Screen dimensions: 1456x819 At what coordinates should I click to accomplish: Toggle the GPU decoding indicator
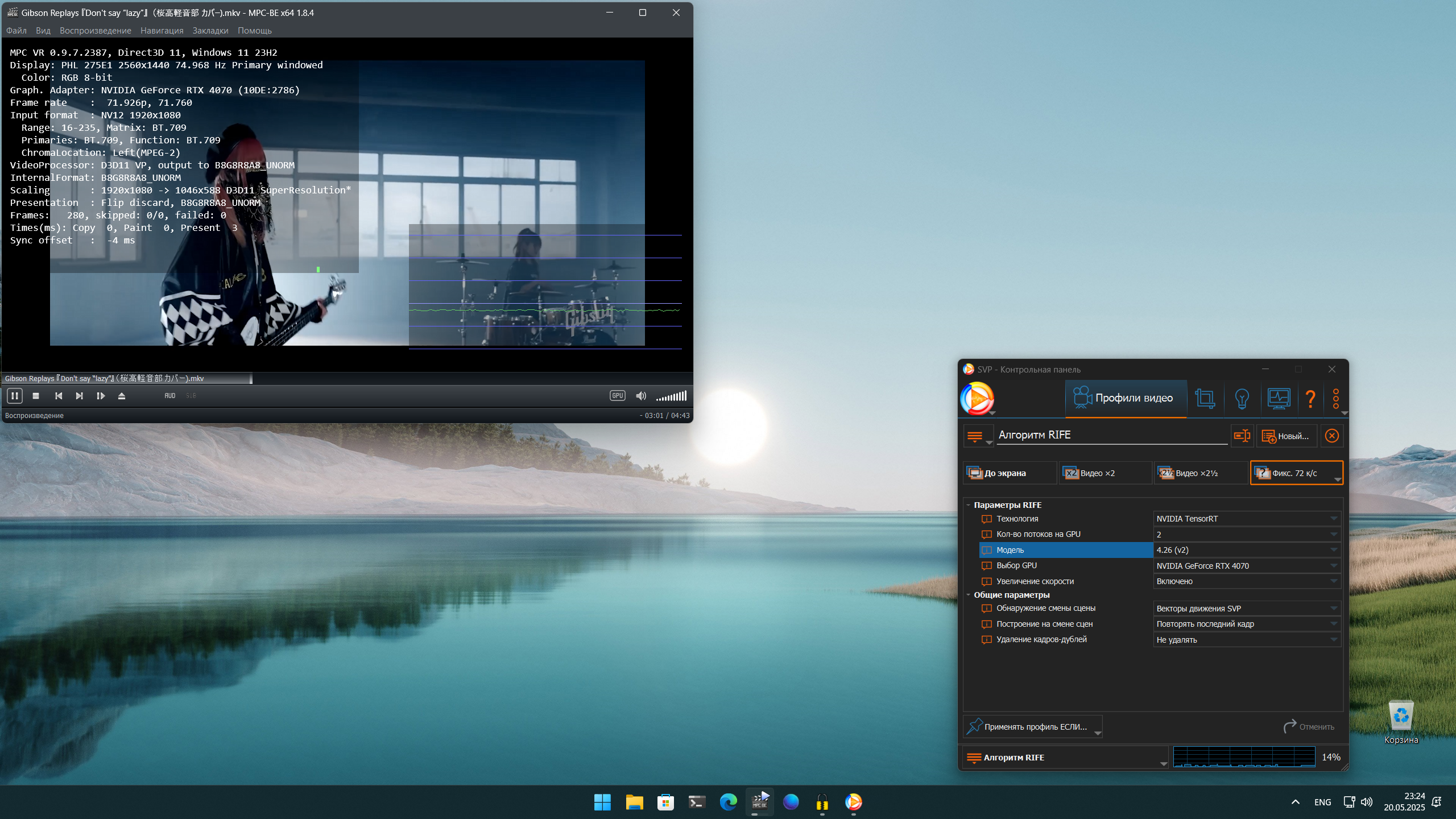pyautogui.click(x=617, y=396)
